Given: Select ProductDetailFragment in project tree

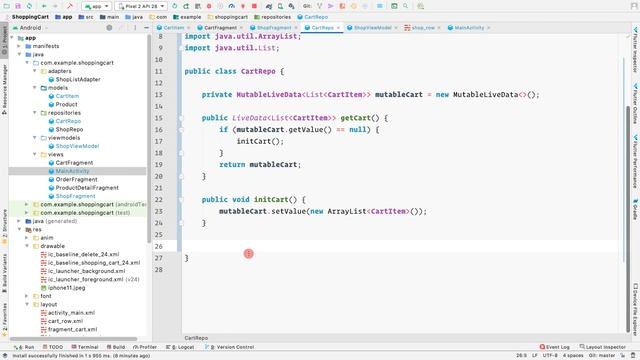Looking at the screenshot, I should pos(87,188).
